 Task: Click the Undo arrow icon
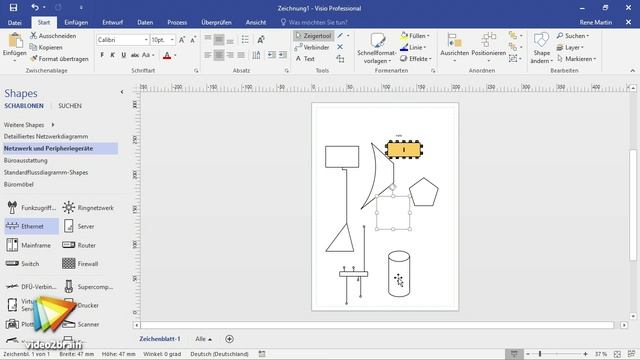(x=35, y=7)
